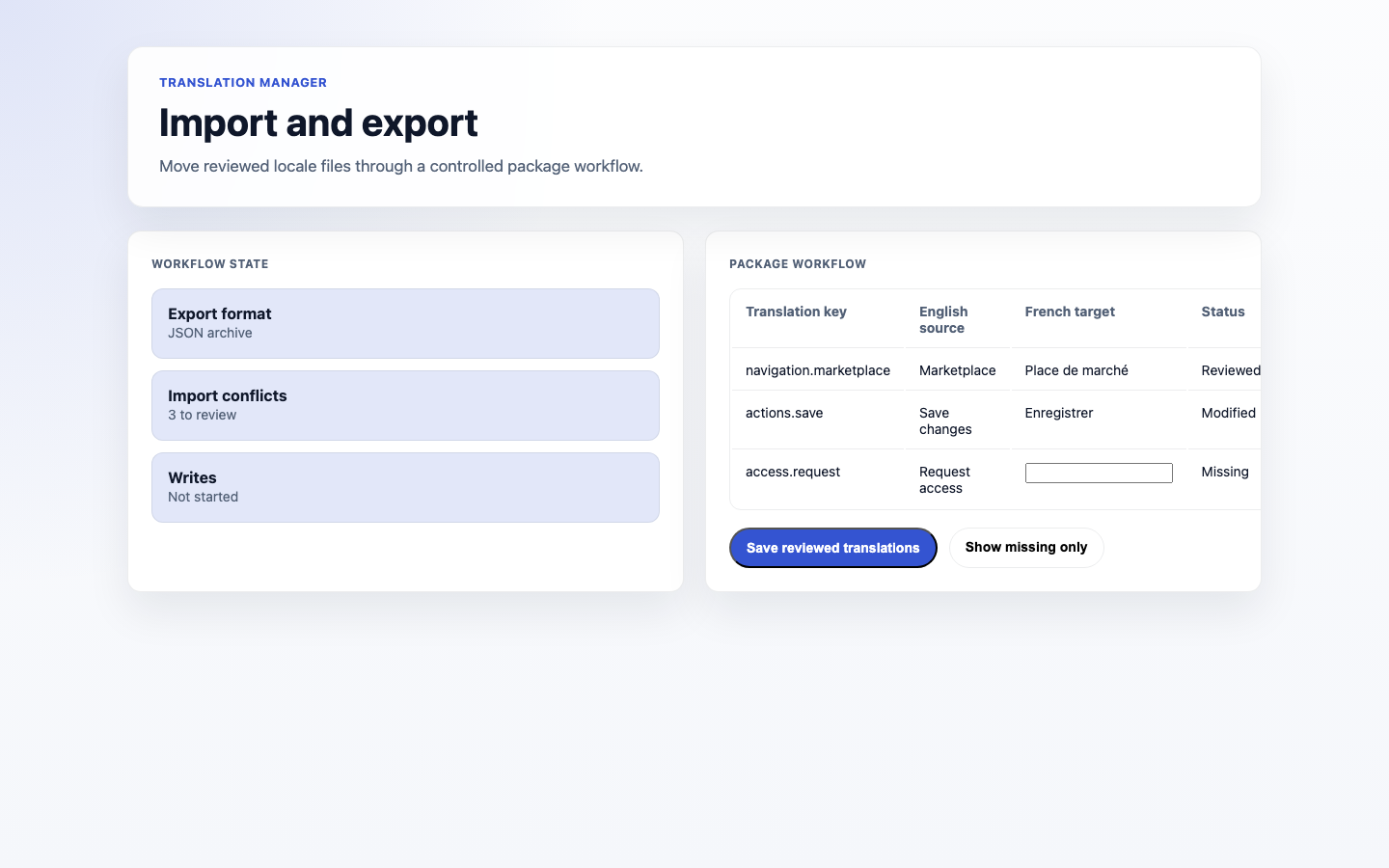This screenshot has width=1389, height=868.
Task: Click the Translation Manager label
Action: (243, 82)
